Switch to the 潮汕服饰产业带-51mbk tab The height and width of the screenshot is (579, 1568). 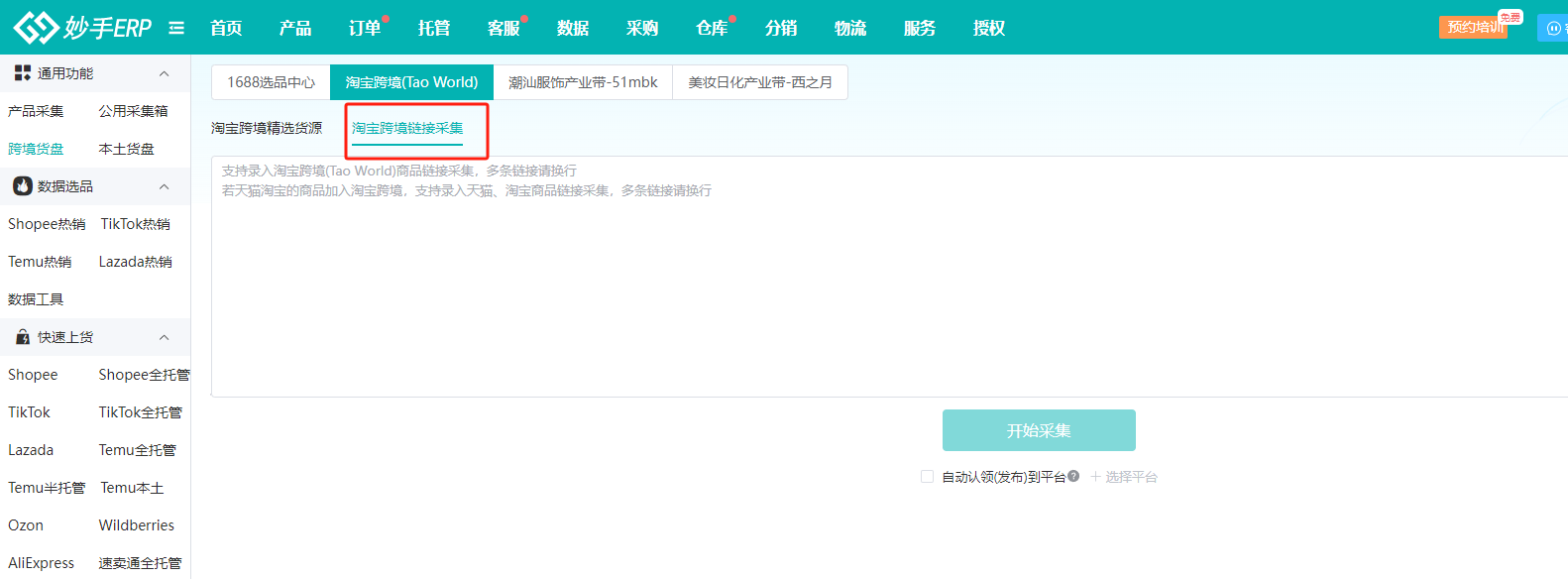pyautogui.click(x=583, y=82)
